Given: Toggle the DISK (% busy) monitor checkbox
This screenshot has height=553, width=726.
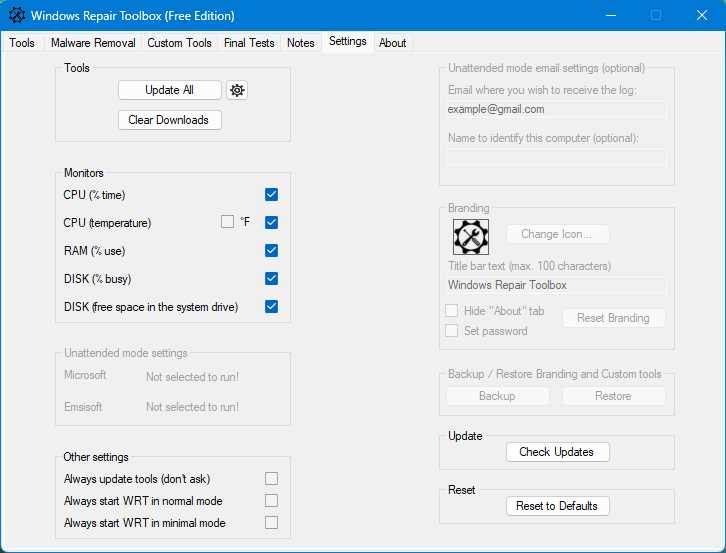Looking at the screenshot, I should pos(271,278).
